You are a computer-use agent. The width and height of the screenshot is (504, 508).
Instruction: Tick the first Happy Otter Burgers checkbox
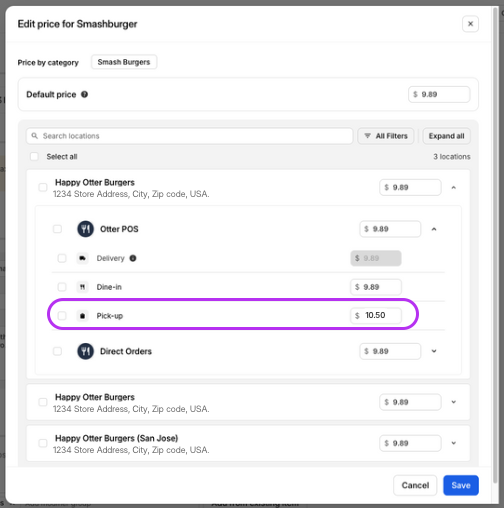43,187
